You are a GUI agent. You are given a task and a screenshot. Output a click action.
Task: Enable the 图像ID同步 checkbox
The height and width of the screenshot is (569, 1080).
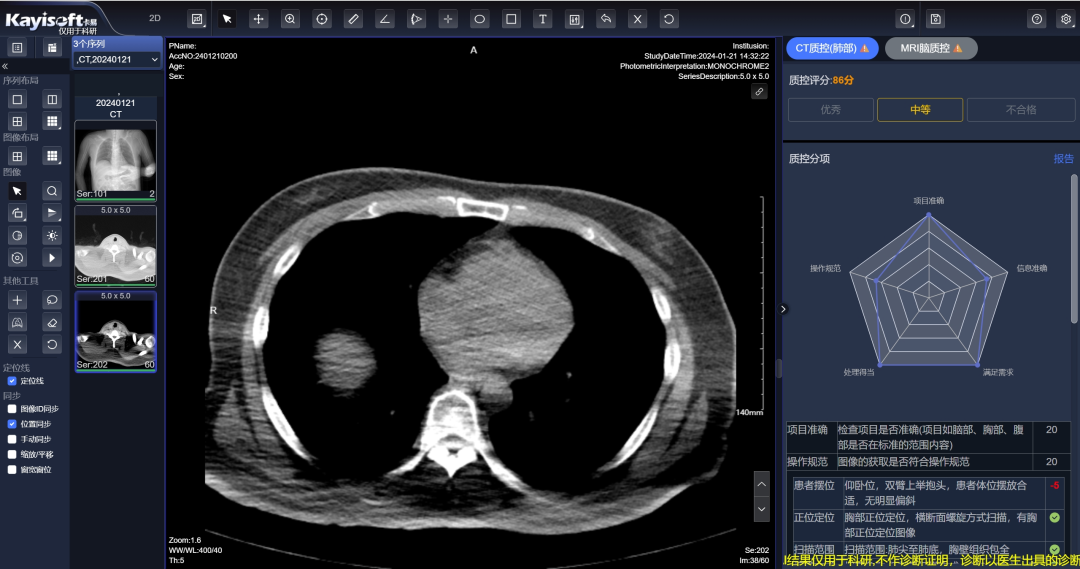[12, 409]
